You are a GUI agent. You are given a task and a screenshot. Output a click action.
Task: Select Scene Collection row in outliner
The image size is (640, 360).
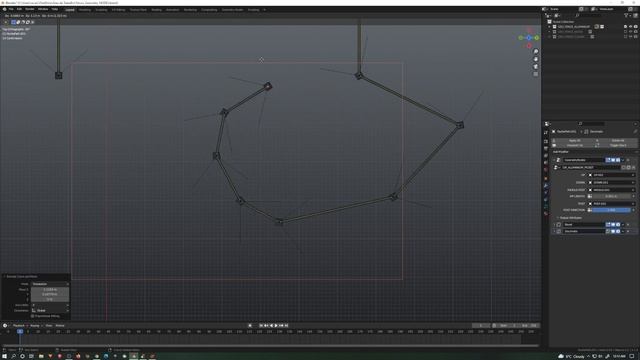click(x=563, y=22)
